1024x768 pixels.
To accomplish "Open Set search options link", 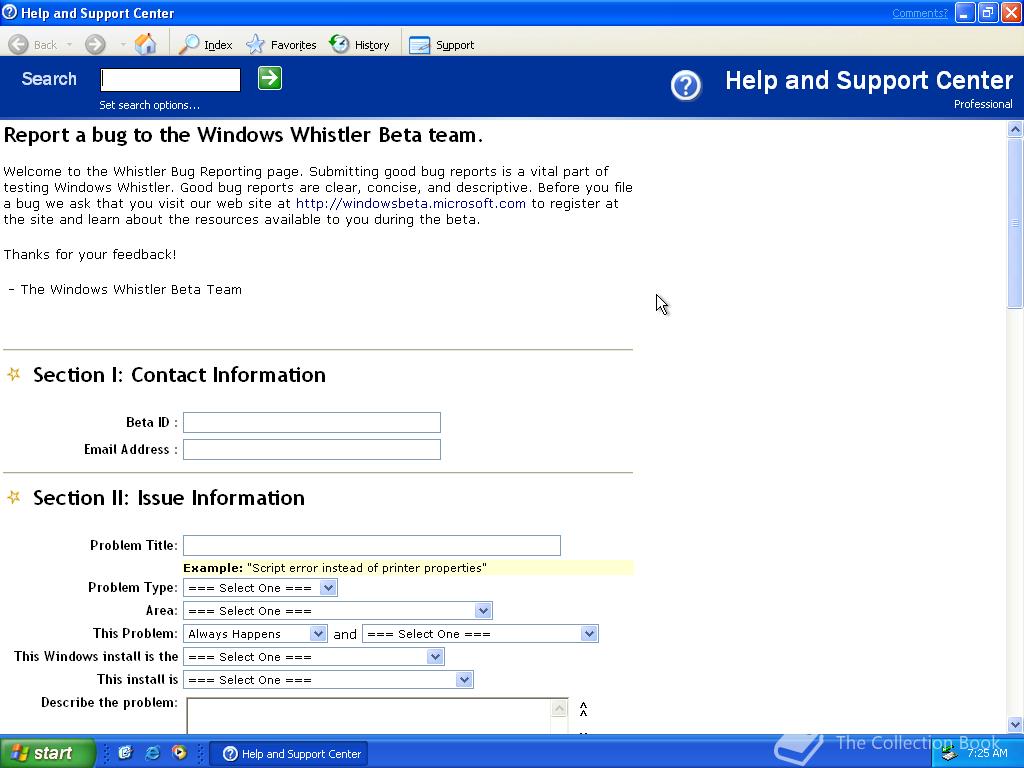I will coord(150,105).
